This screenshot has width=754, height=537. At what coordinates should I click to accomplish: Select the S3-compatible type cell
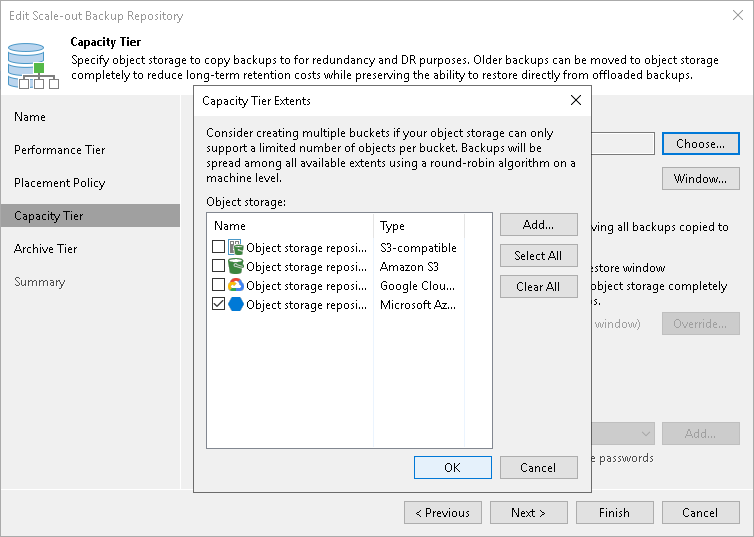tap(418, 247)
